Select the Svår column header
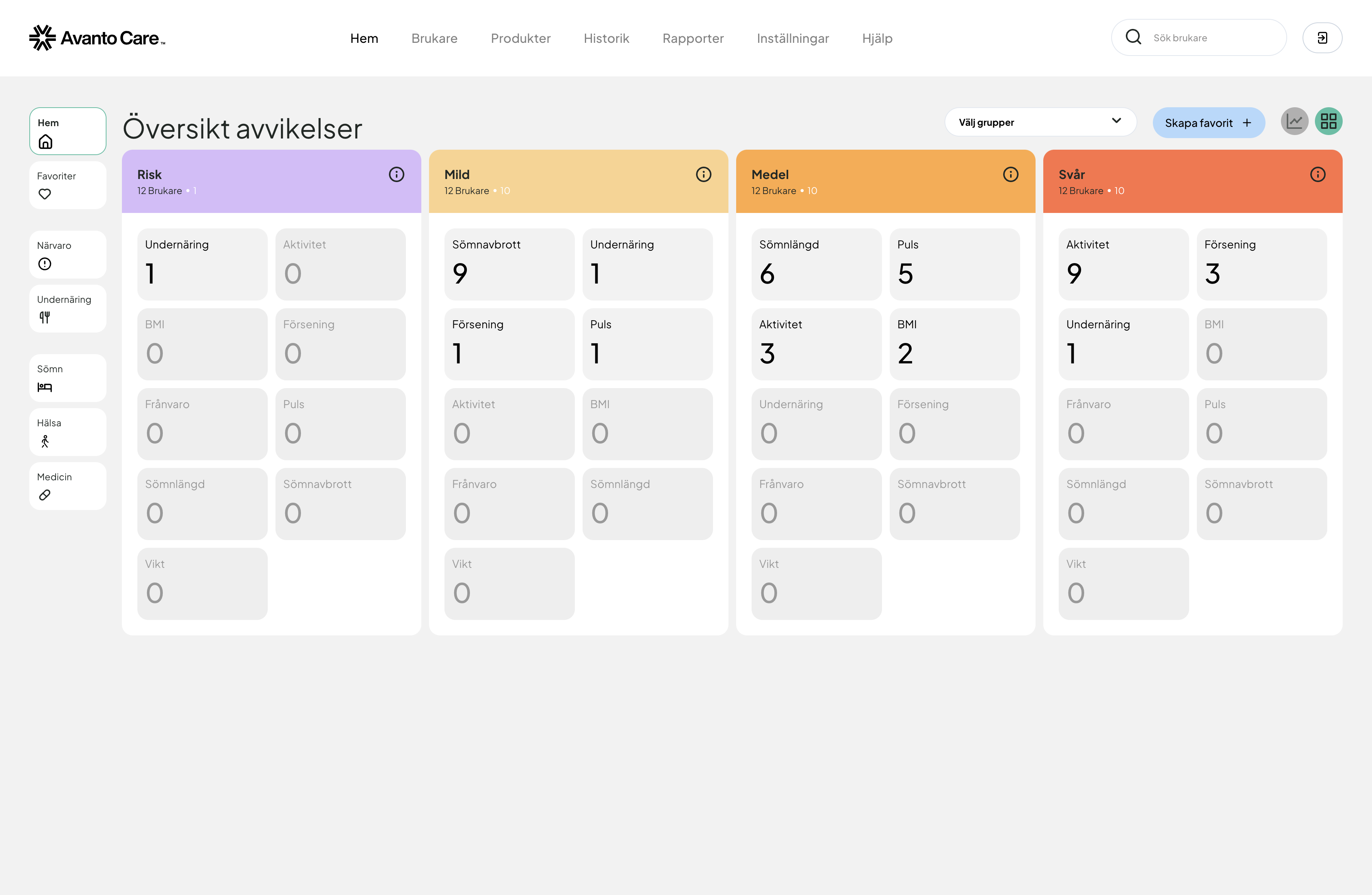This screenshot has width=1372, height=895. [x=1193, y=182]
